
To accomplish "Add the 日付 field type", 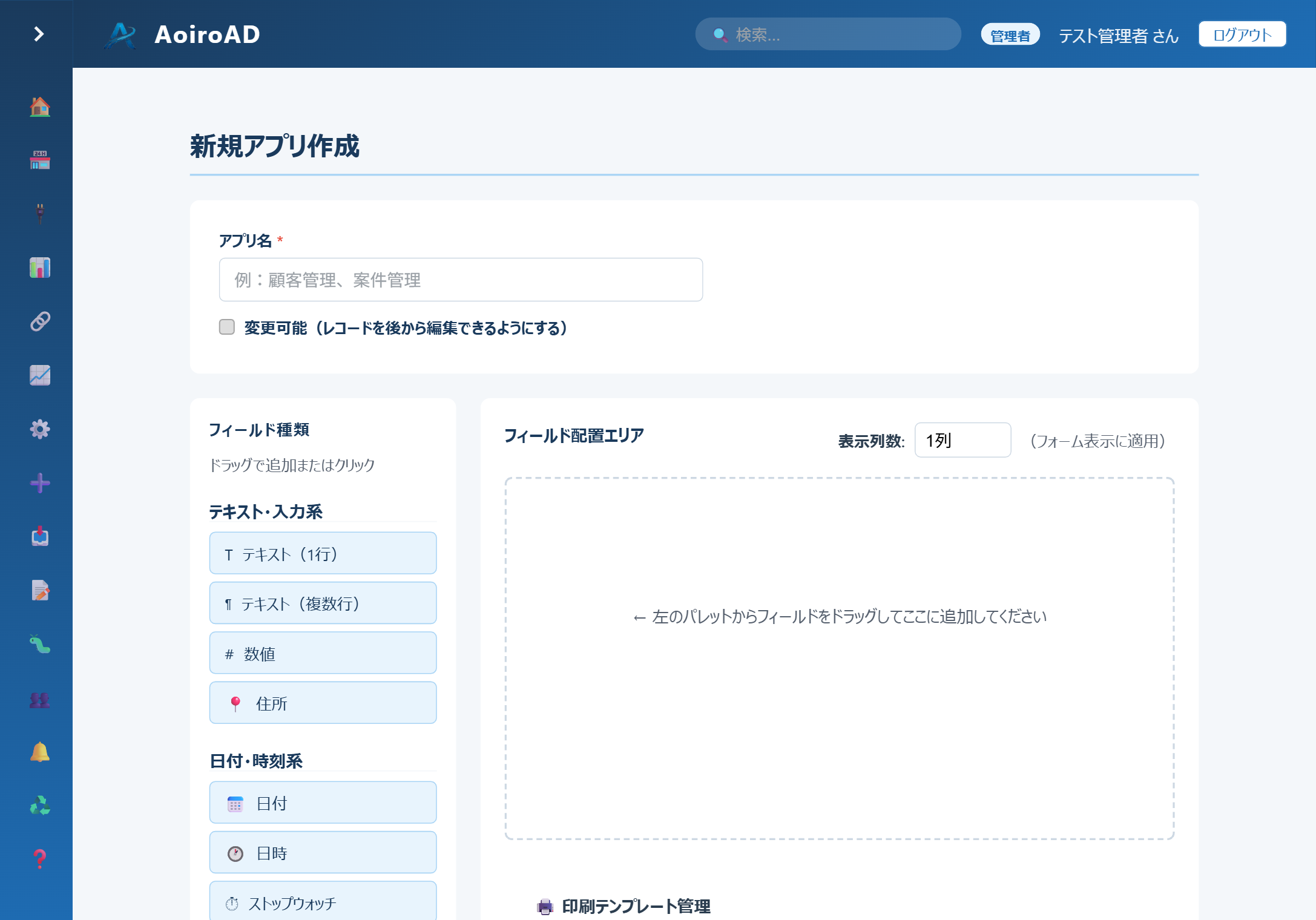I will (323, 803).
